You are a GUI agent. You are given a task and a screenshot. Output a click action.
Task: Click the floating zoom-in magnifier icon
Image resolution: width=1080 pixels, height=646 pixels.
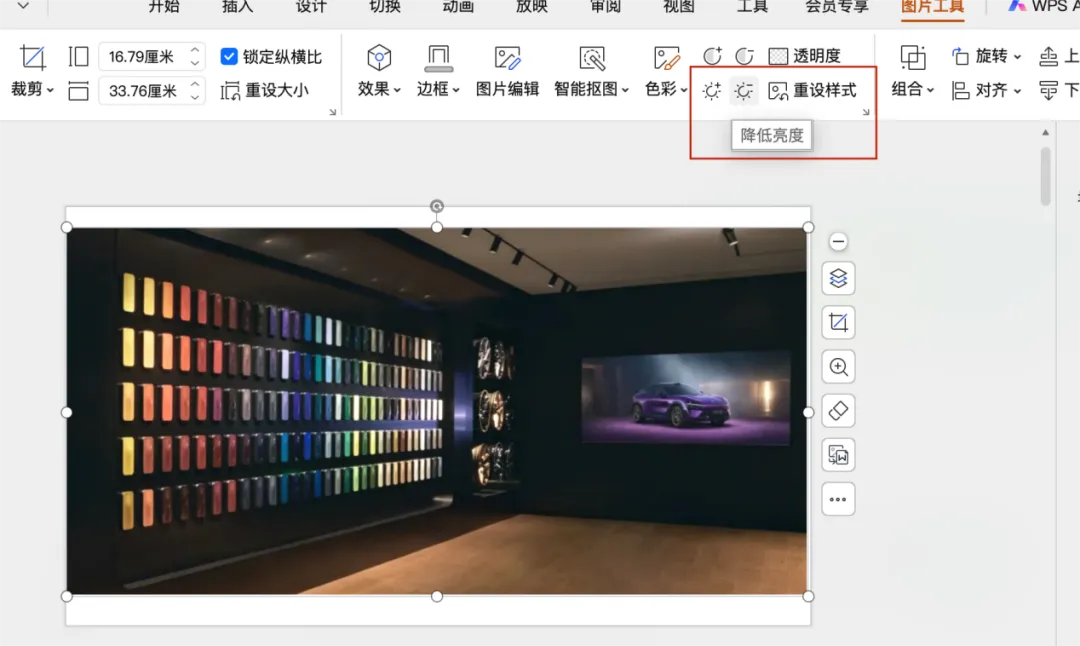(x=838, y=366)
